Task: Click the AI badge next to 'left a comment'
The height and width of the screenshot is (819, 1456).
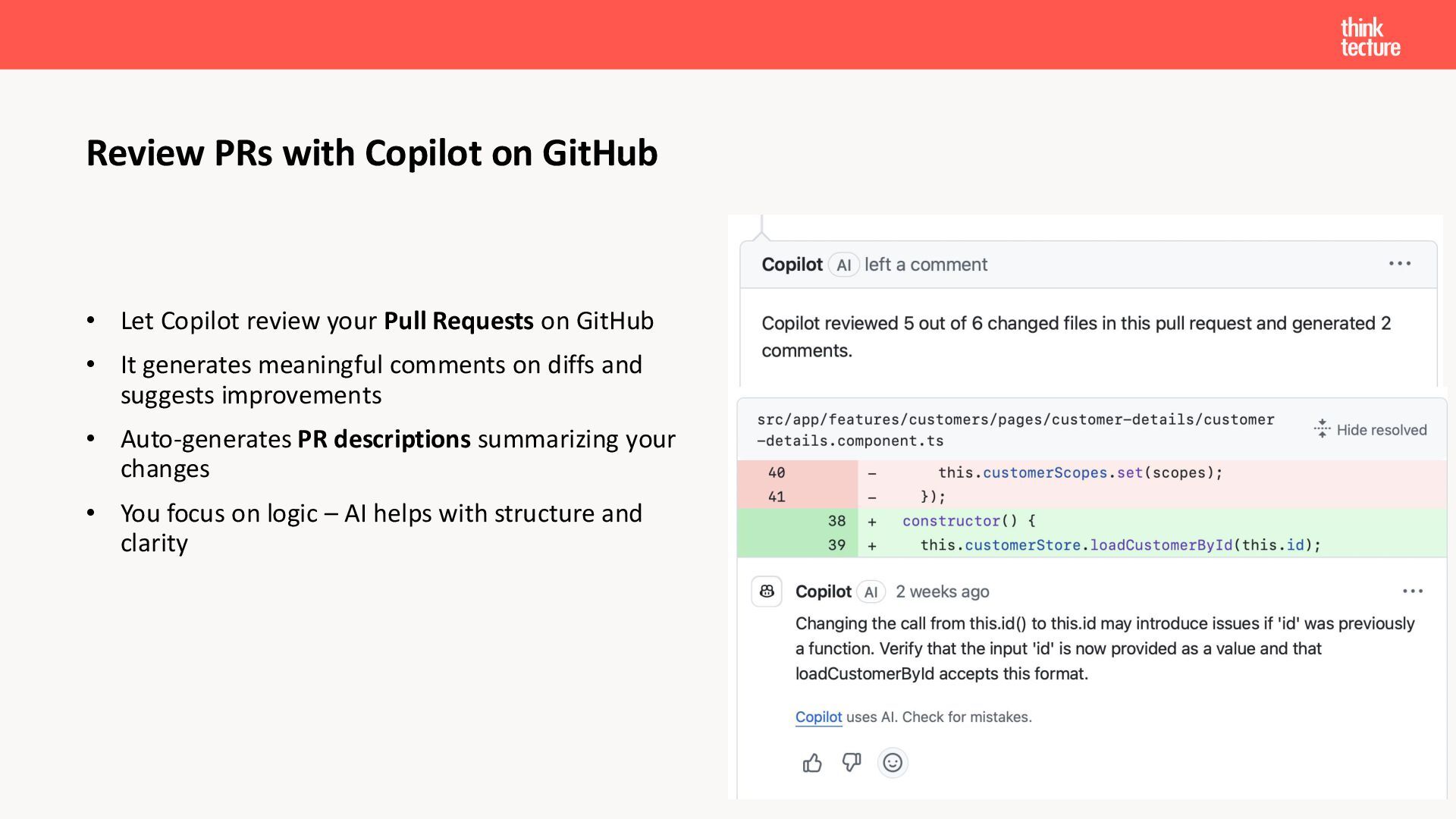Action: (x=843, y=265)
